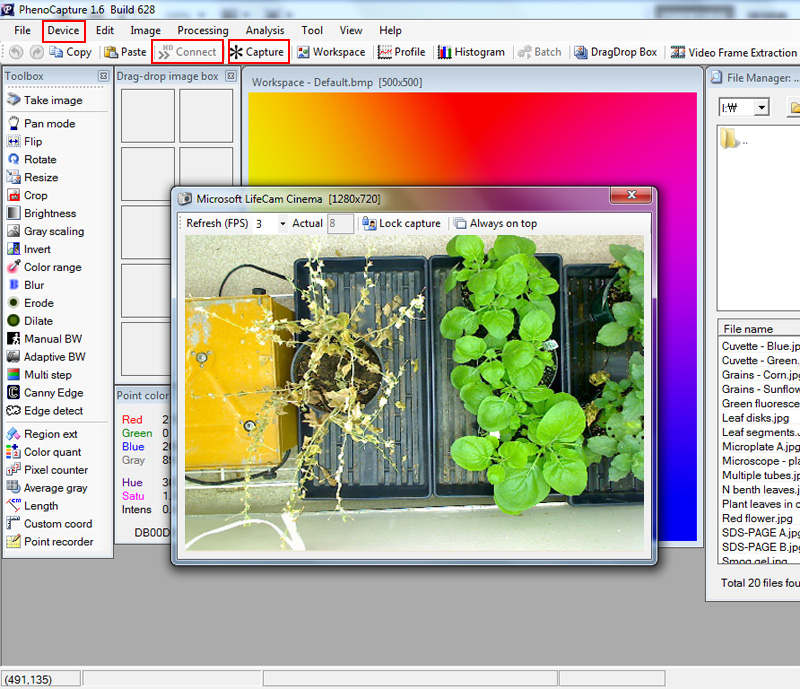Image resolution: width=800 pixels, height=689 pixels.
Task: Enable Always on top option
Action: 495,224
